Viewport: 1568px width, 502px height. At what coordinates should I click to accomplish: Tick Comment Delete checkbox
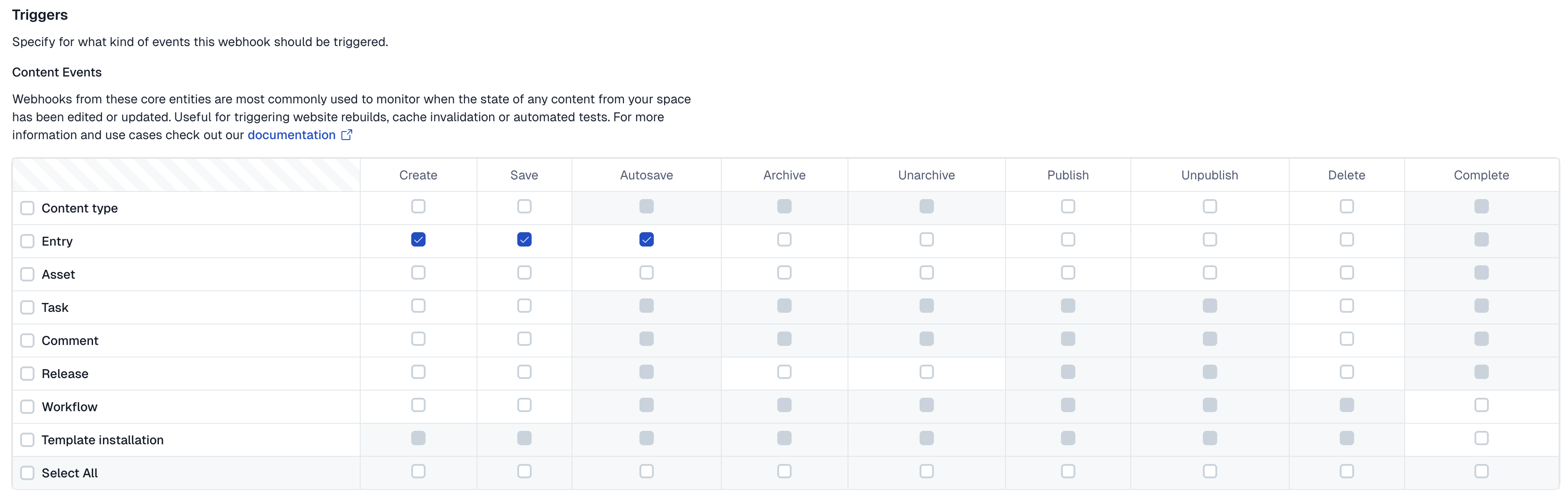coord(1346,339)
